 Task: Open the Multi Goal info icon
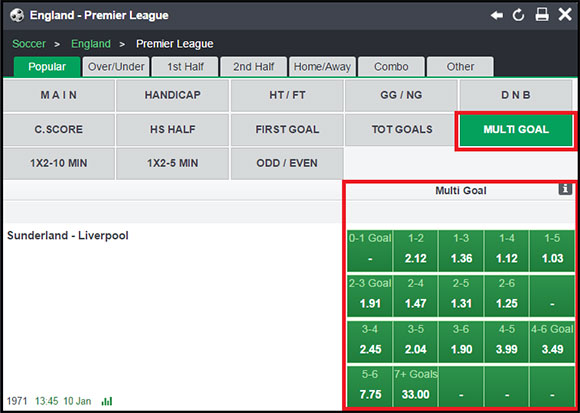tap(565, 189)
